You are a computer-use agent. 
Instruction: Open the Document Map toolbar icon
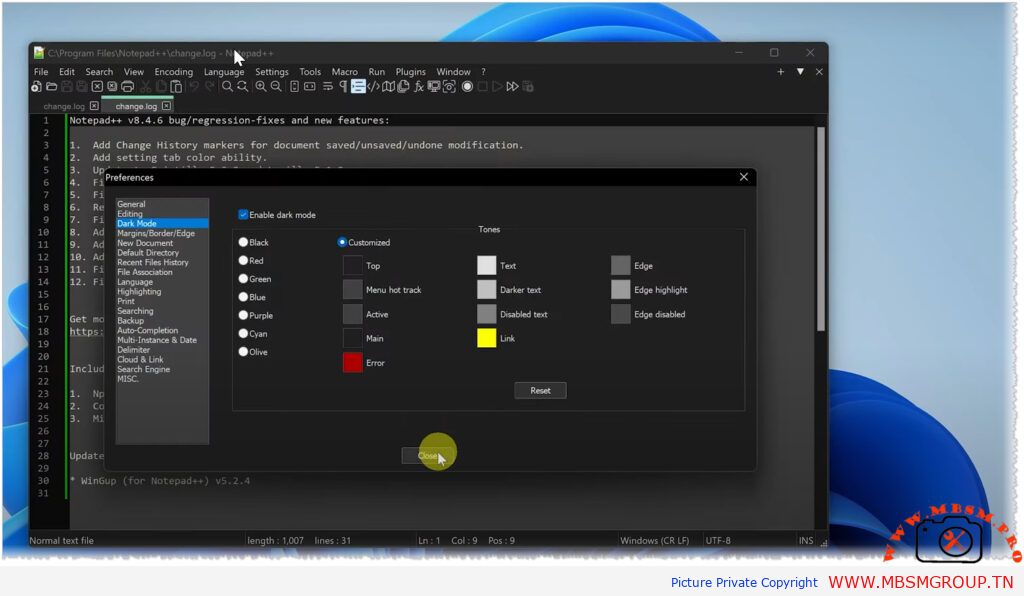tap(389, 87)
